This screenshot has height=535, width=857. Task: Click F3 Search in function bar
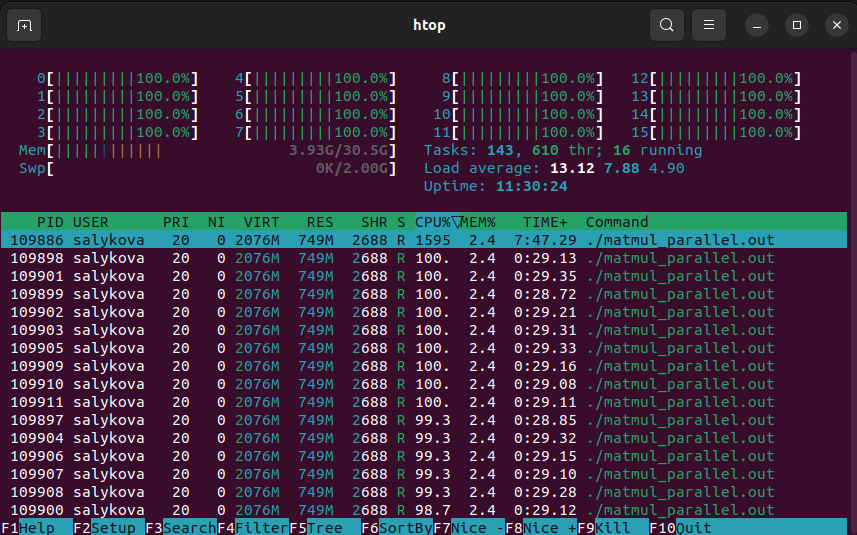click(x=181, y=528)
